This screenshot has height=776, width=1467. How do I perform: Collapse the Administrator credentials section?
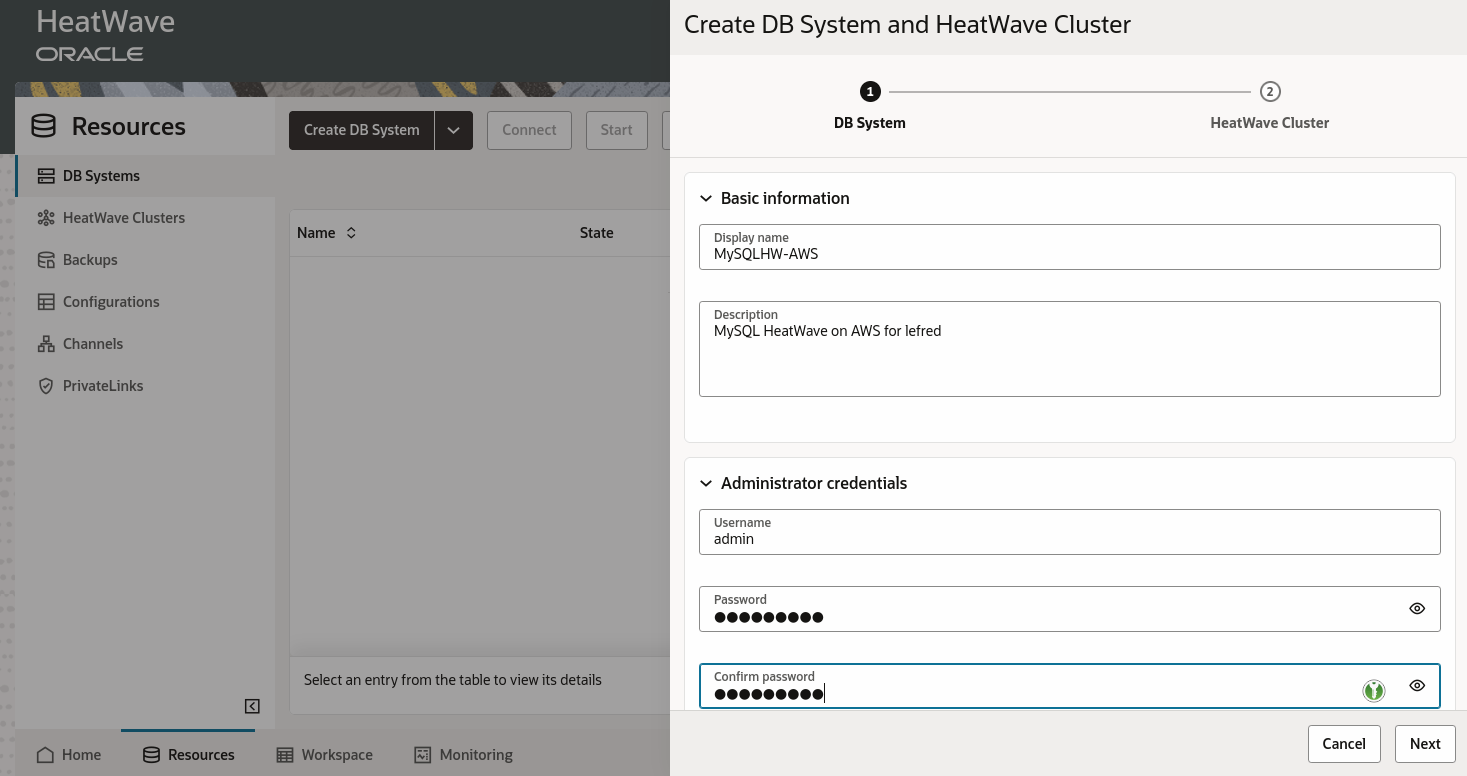click(x=706, y=483)
